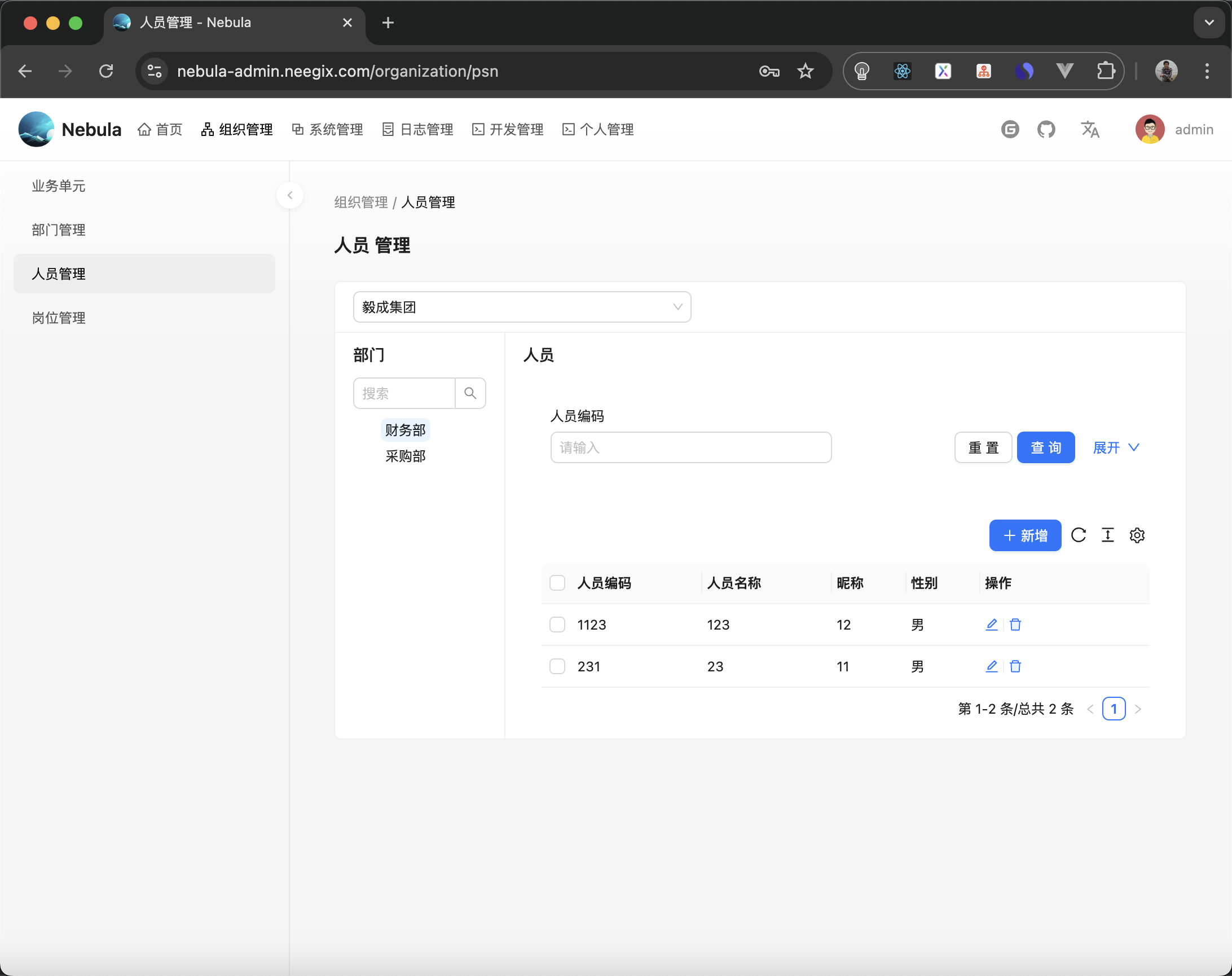Edit employee 1123 using the pencil icon
Viewport: 1232px width, 976px height.
992,625
